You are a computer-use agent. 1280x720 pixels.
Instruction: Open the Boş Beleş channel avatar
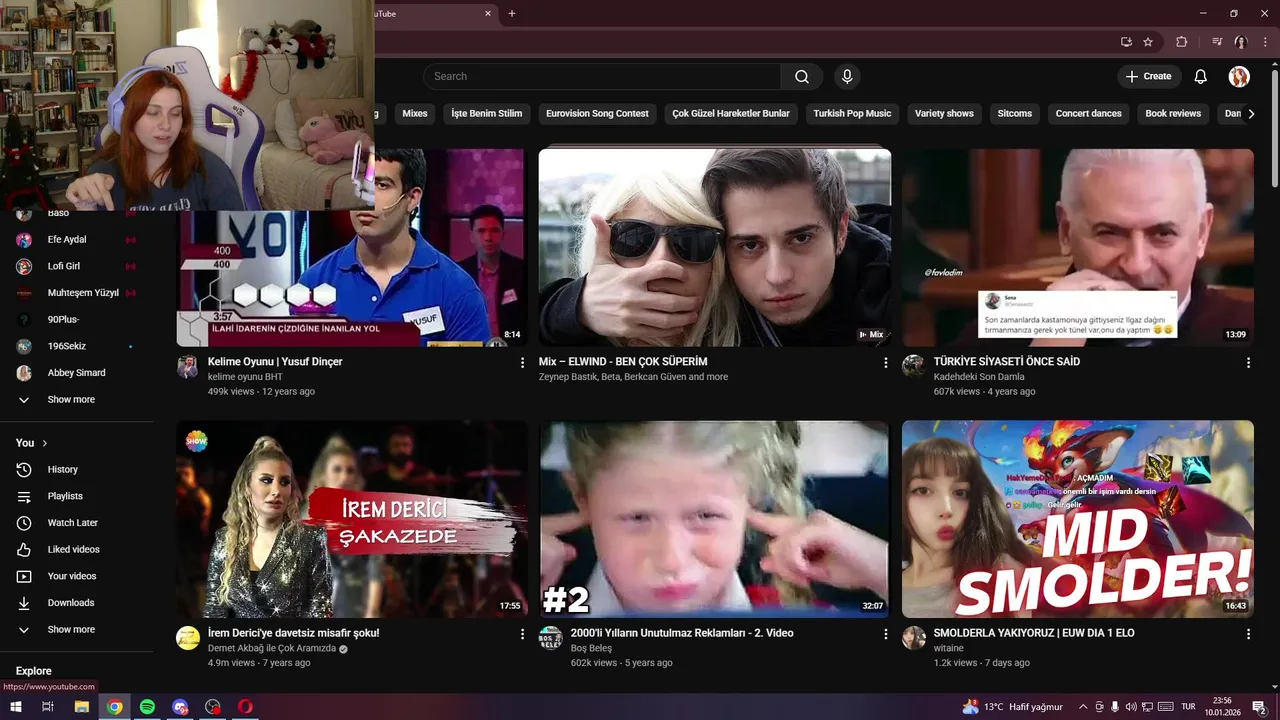click(x=551, y=638)
